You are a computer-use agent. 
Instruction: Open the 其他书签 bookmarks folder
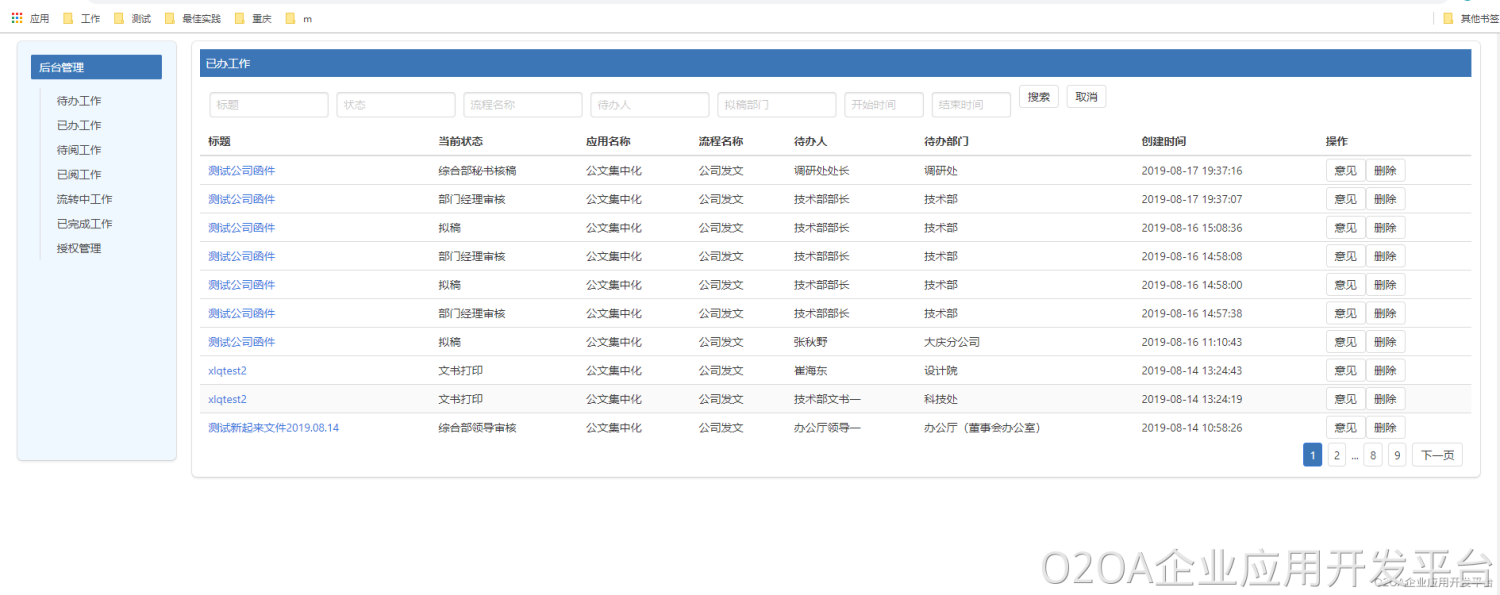click(1470, 18)
